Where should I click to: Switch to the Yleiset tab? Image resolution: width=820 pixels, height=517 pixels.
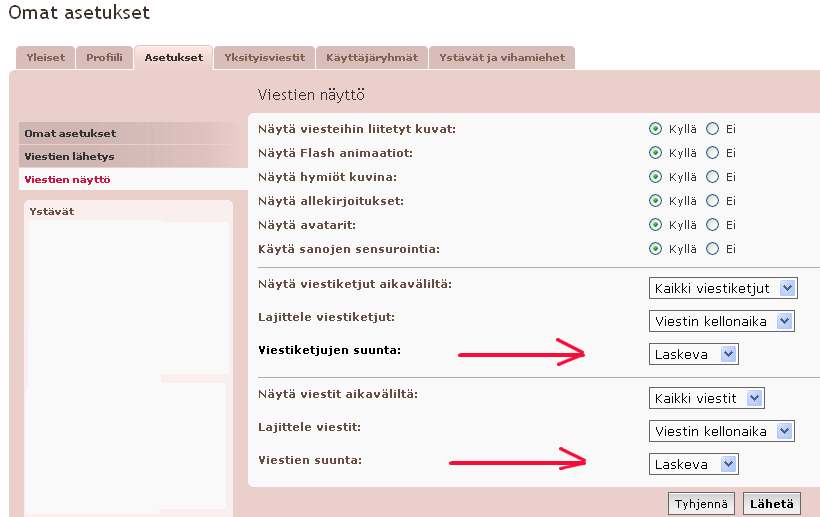tap(45, 58)
